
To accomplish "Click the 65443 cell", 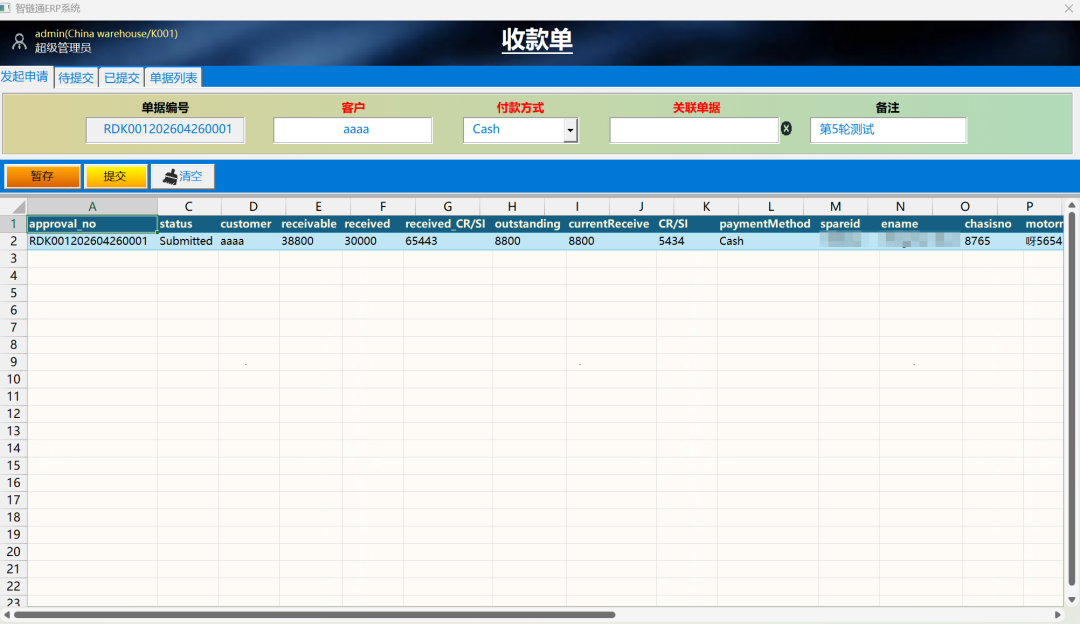I will coord(448,241).
